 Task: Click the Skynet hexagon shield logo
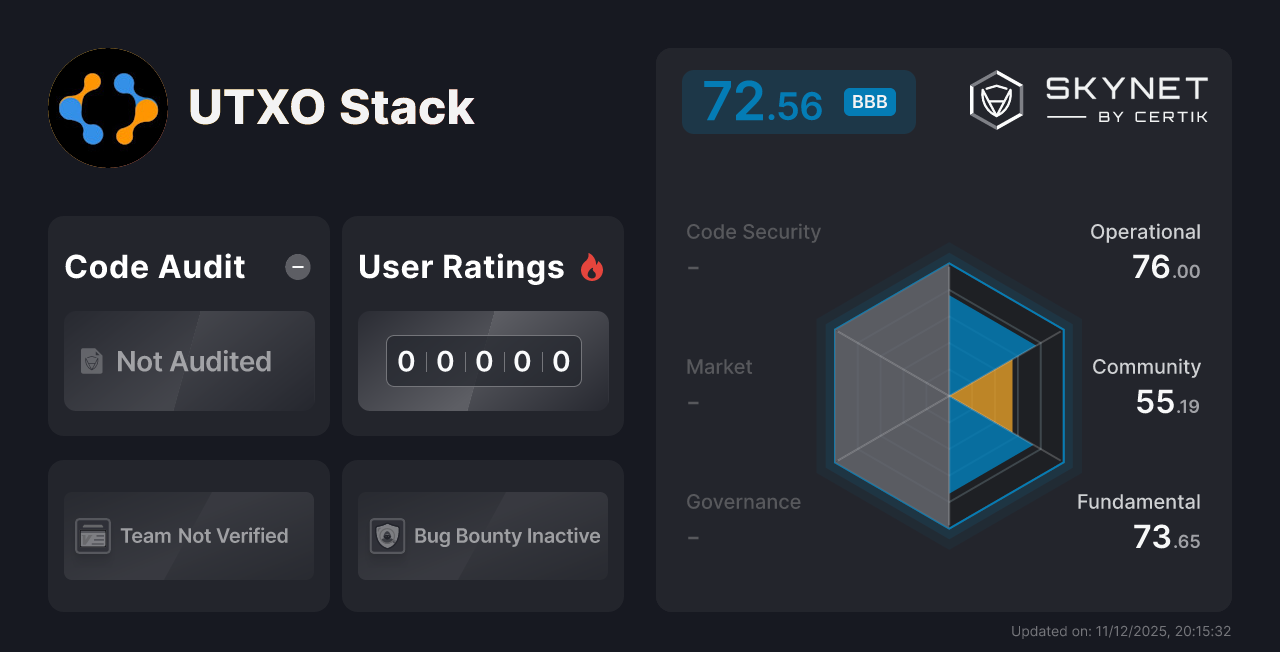(996, 99)
